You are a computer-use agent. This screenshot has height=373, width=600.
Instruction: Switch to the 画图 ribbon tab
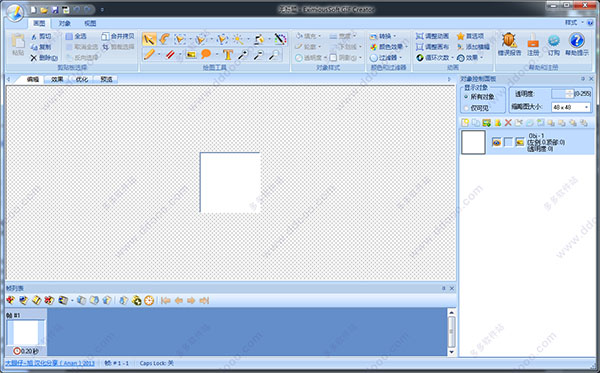click(x=39, y=24)
